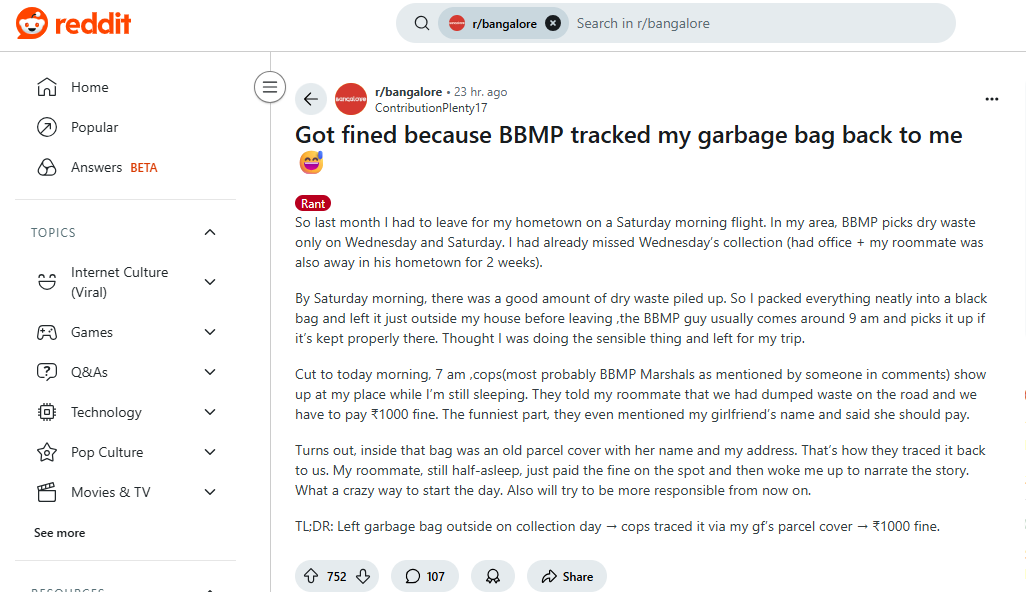Image resolution: width=1026 pixels, height=592 pixels.
Task: Go to Home in sidebar
Action: pos(89,87)
